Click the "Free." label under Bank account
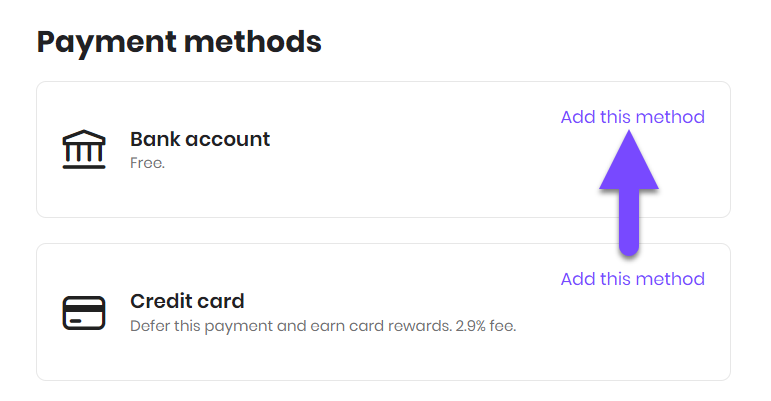 pyautogui.click(x=147, y=163)
